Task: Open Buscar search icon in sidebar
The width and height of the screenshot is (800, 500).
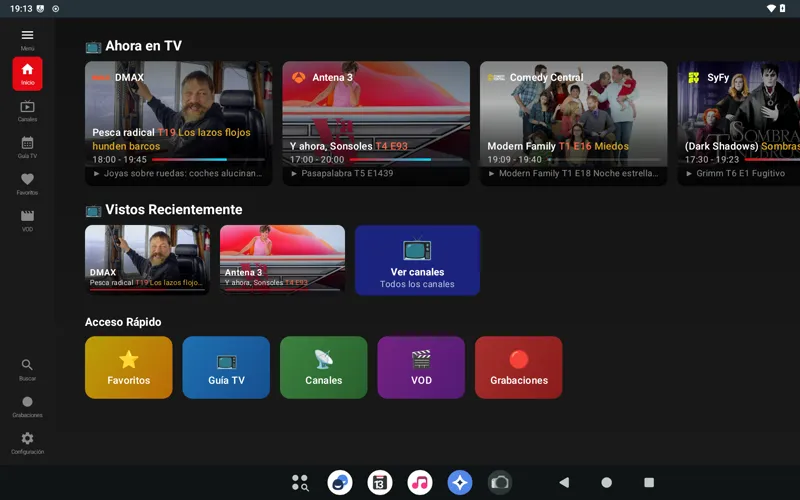Action: tap(27, 370)
